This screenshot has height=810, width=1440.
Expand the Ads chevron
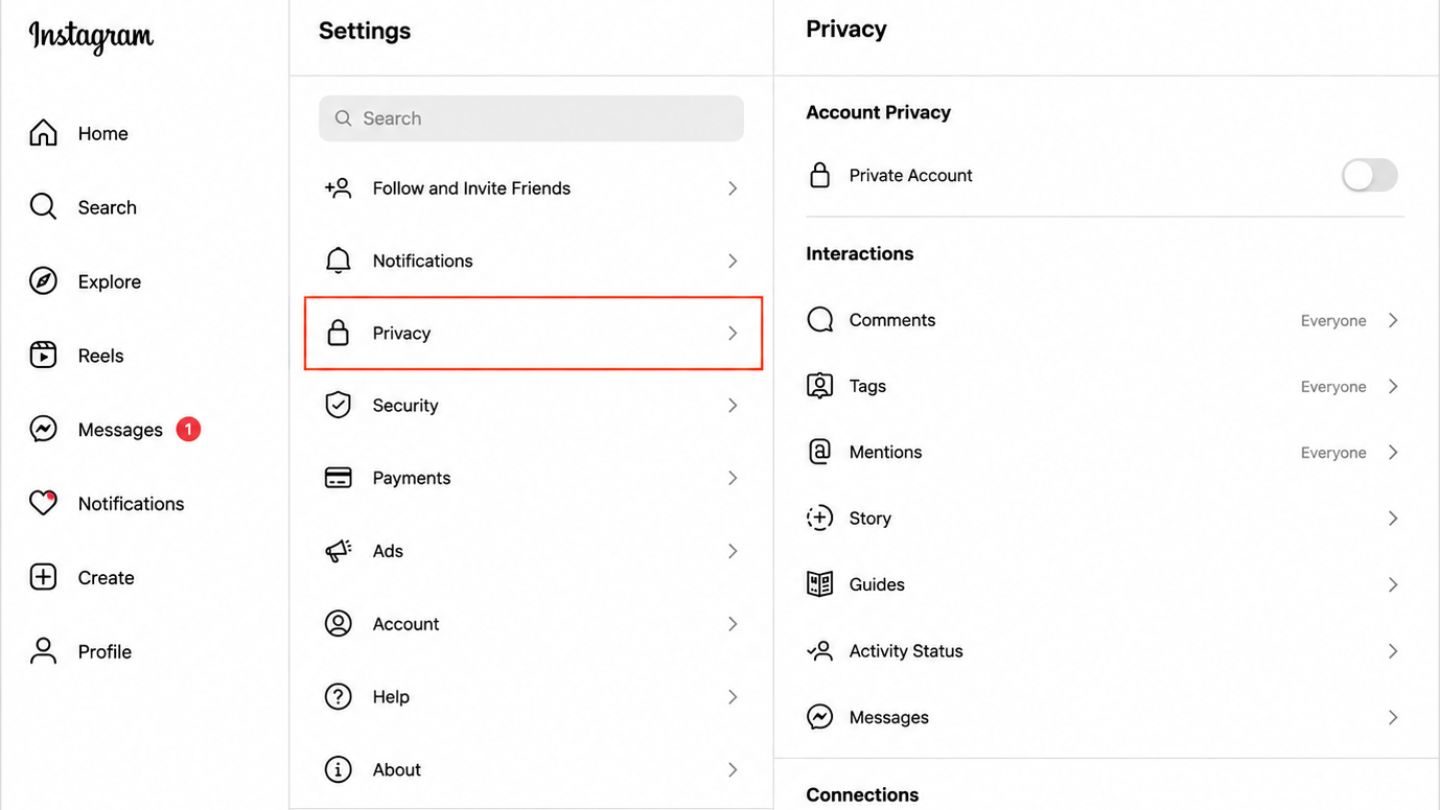[733, 551]
